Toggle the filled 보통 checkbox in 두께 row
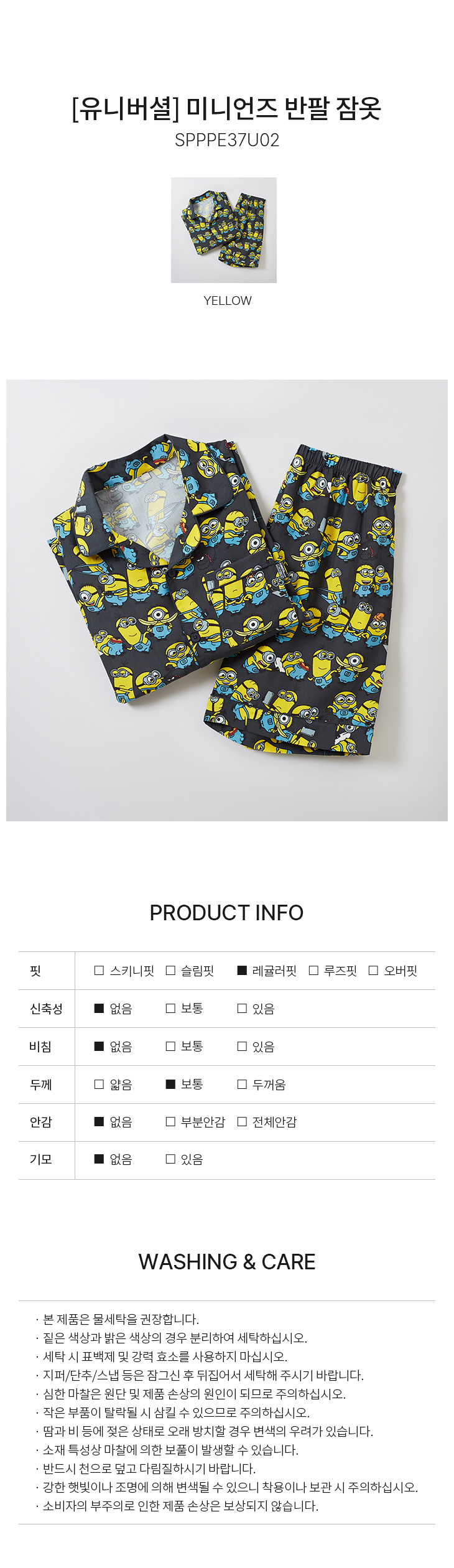This screenshot has height=1568, width=454. coord(170,1085)
